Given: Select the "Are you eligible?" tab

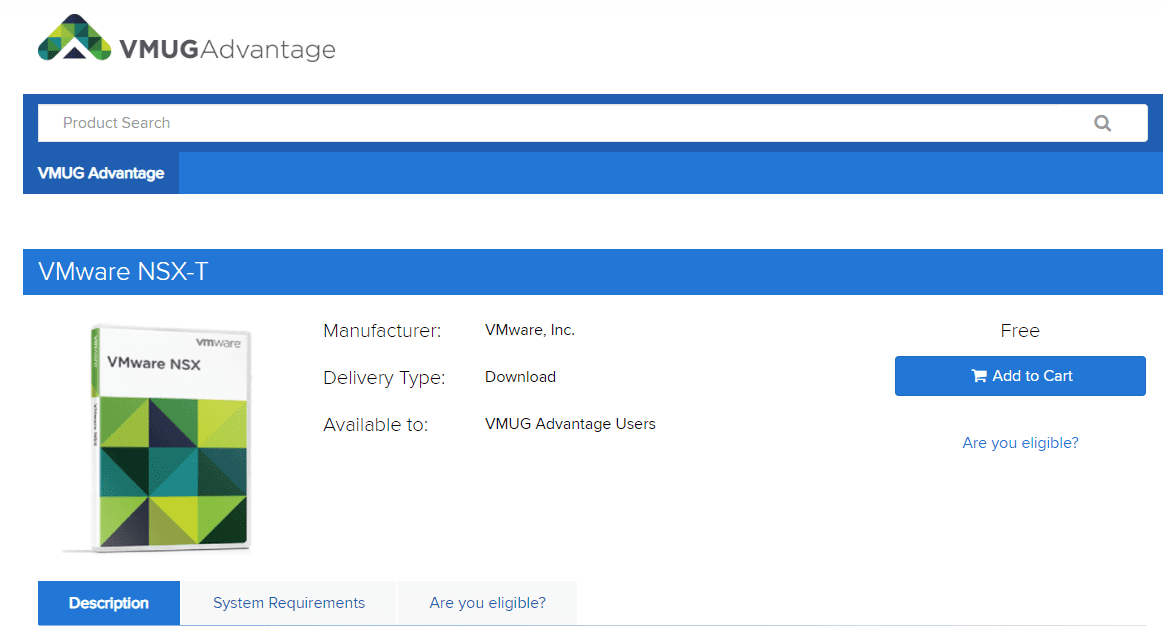Looking at the screenshot, I should 488,603.
